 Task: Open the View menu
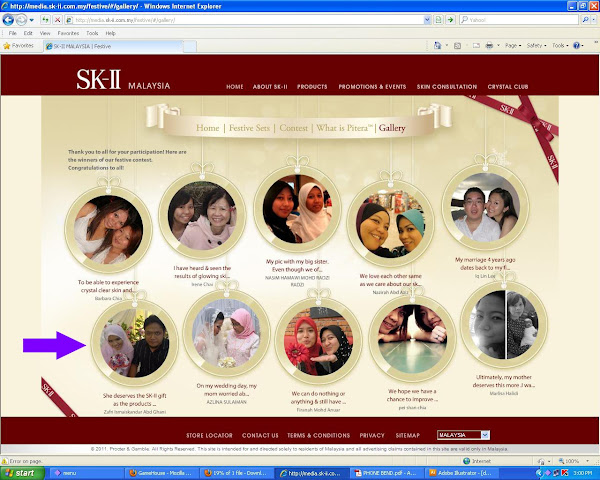45,33
